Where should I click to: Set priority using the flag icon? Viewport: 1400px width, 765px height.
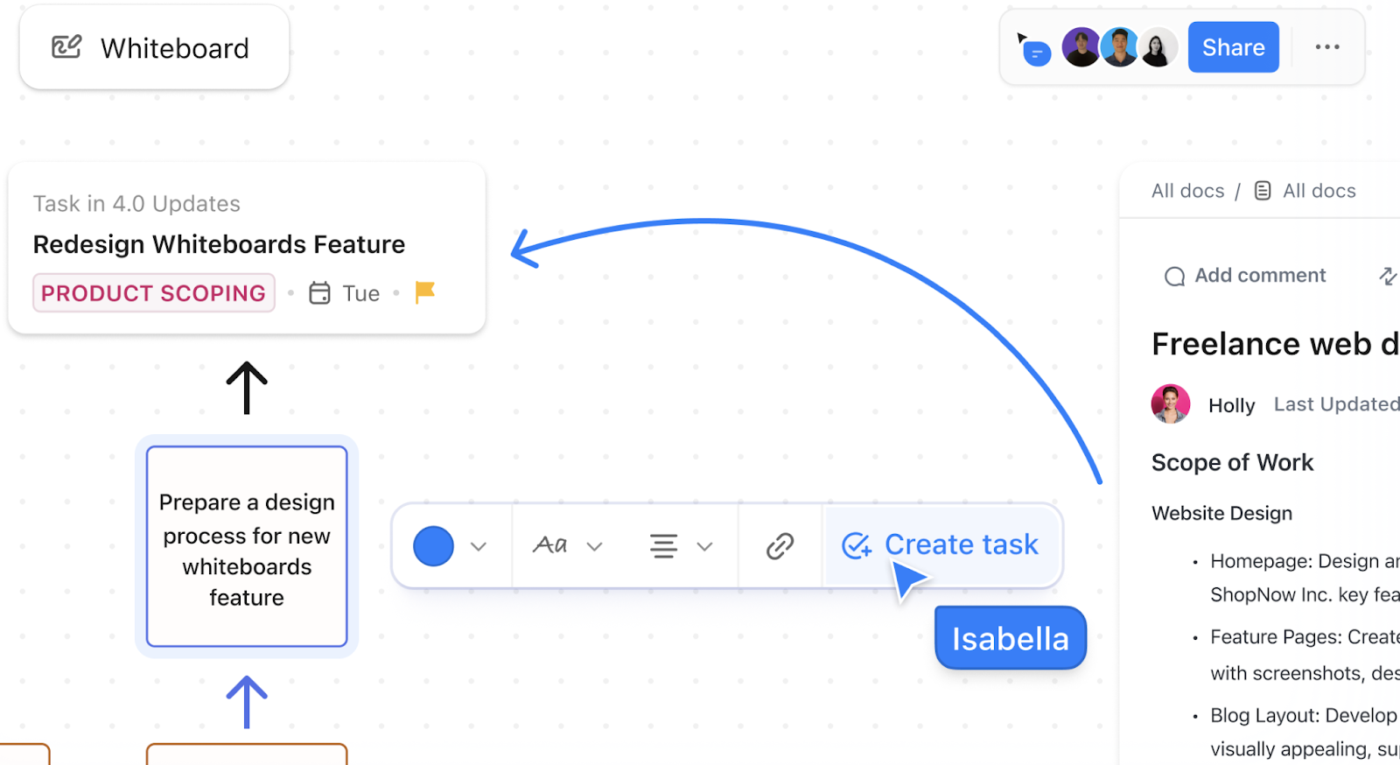tap(424, 291)
